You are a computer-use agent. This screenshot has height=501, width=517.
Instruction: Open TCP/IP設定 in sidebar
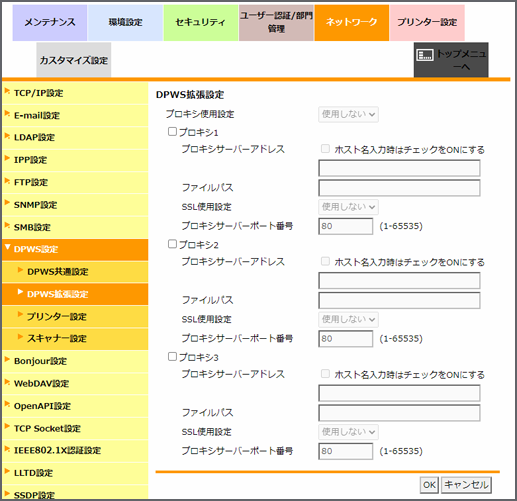click(x=75, y=93)
